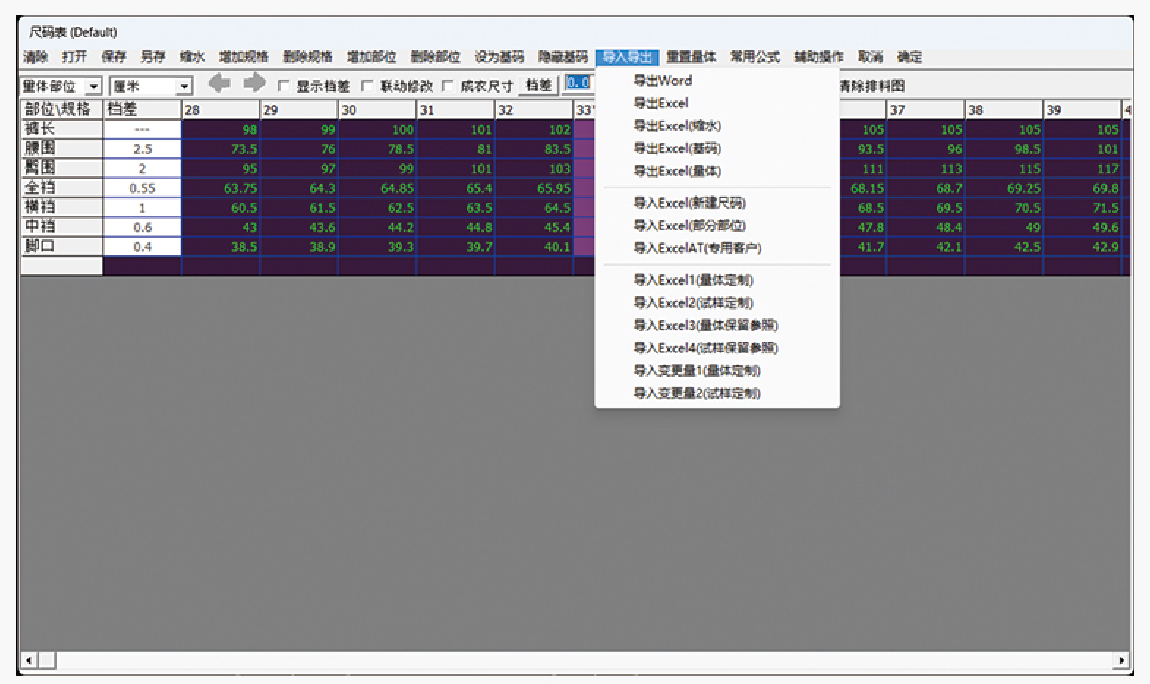Choose 导出Word from the menu
The height and width of the screenshot is (684, 1150).
(662, 81)
